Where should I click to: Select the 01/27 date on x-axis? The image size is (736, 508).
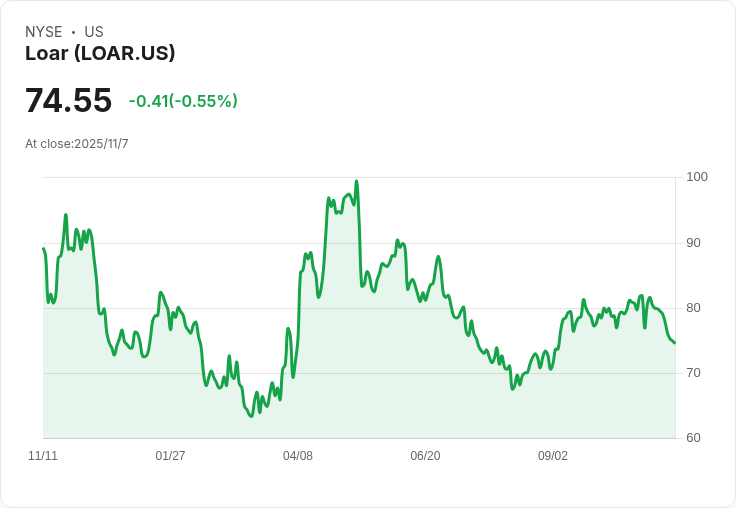(170, 456)
